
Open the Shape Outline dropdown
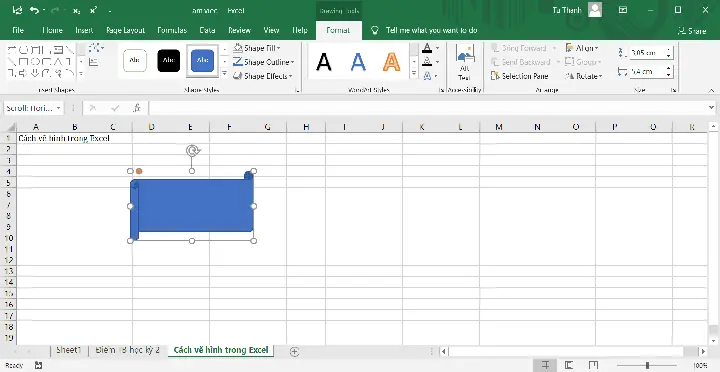click(264, 62)
